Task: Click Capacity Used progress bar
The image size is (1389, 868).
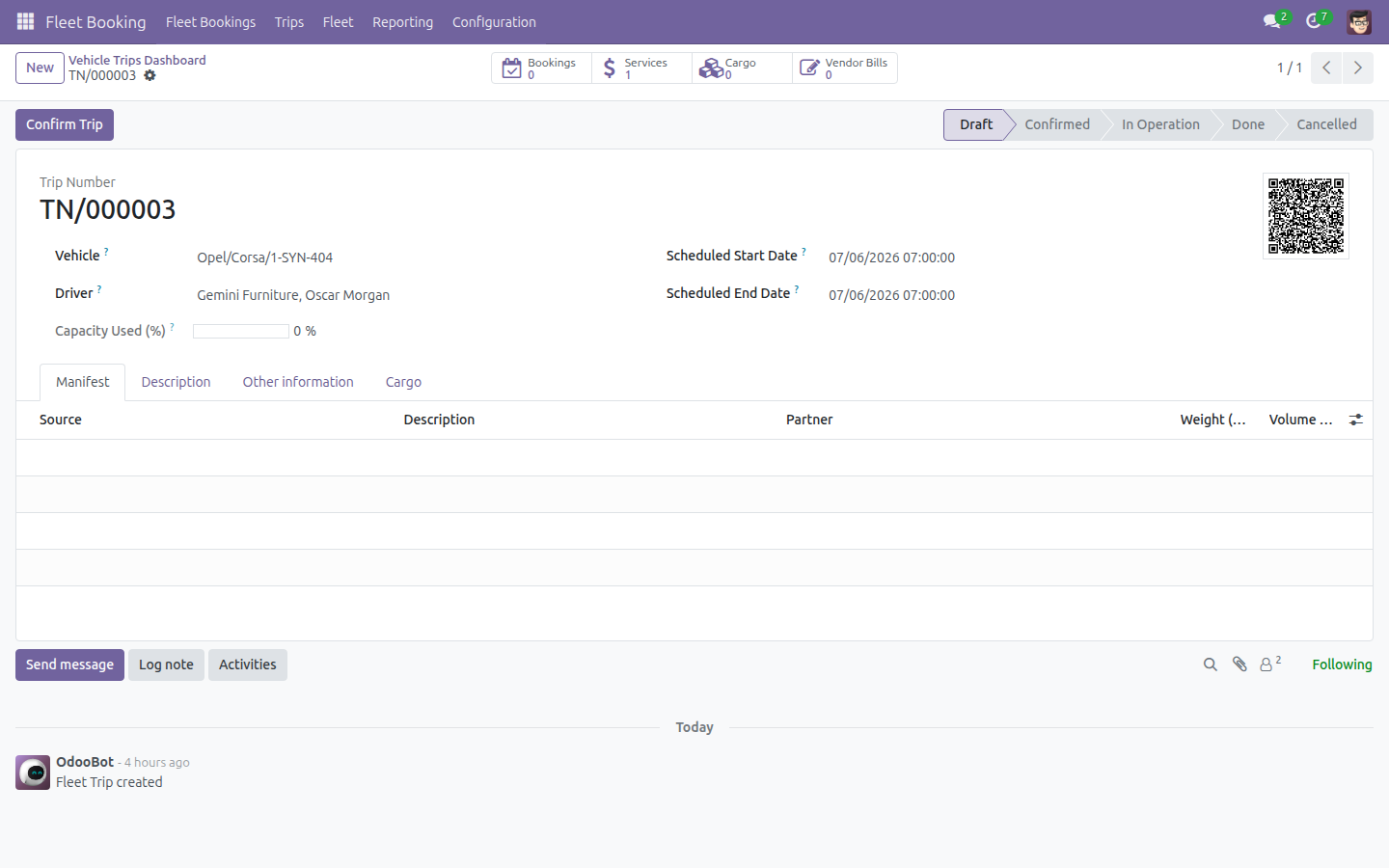Action: [241, 331]
